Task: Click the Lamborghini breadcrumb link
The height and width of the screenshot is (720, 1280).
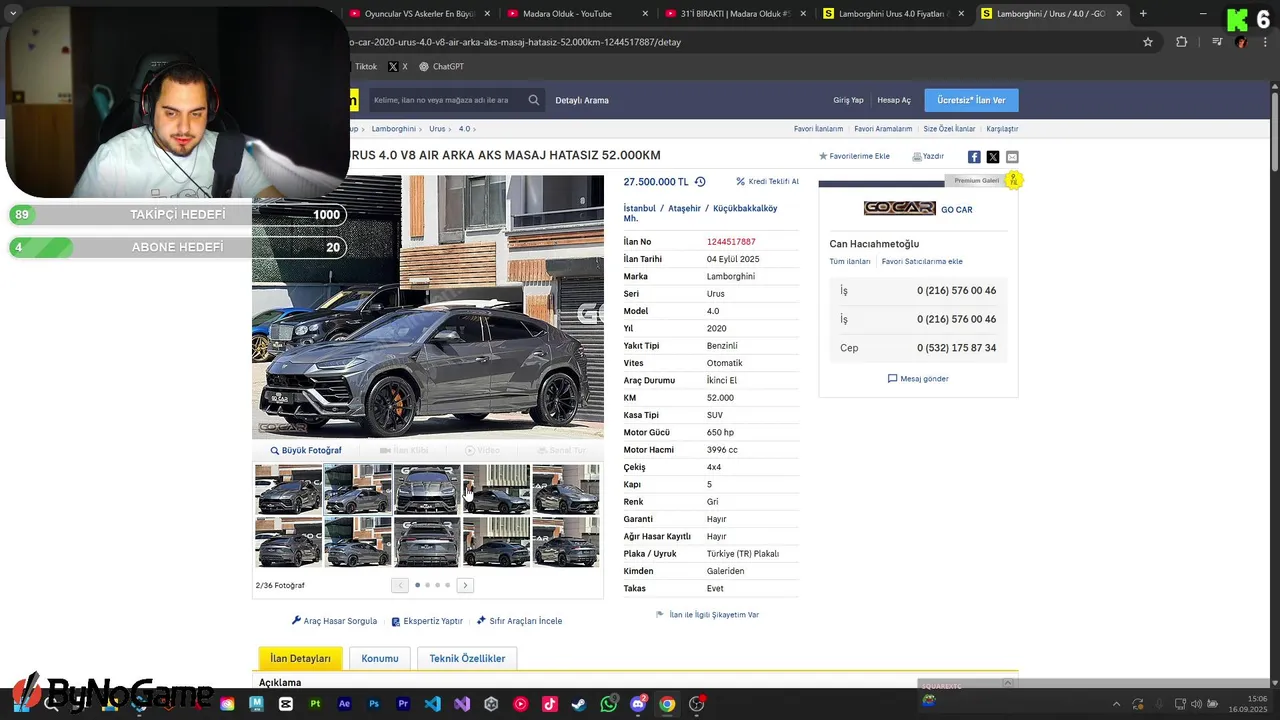Action: 393,129
